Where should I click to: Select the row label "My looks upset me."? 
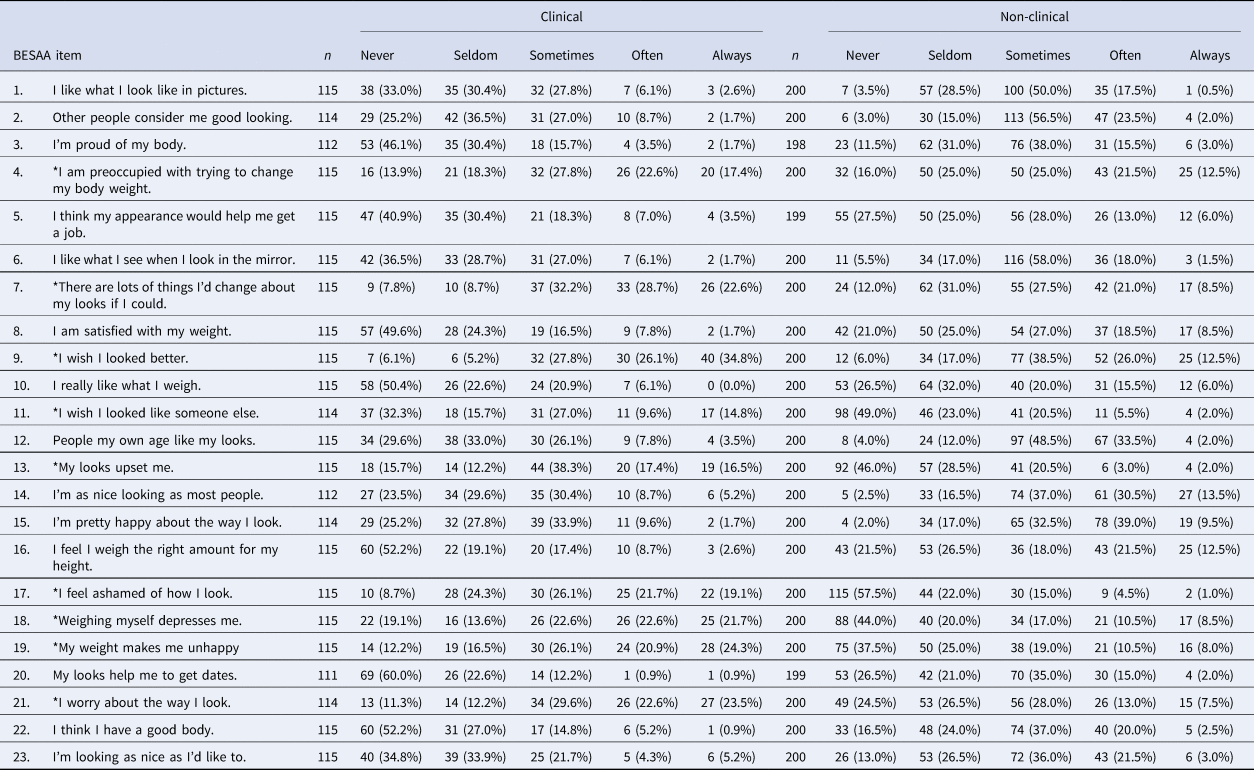pos(117,469)
